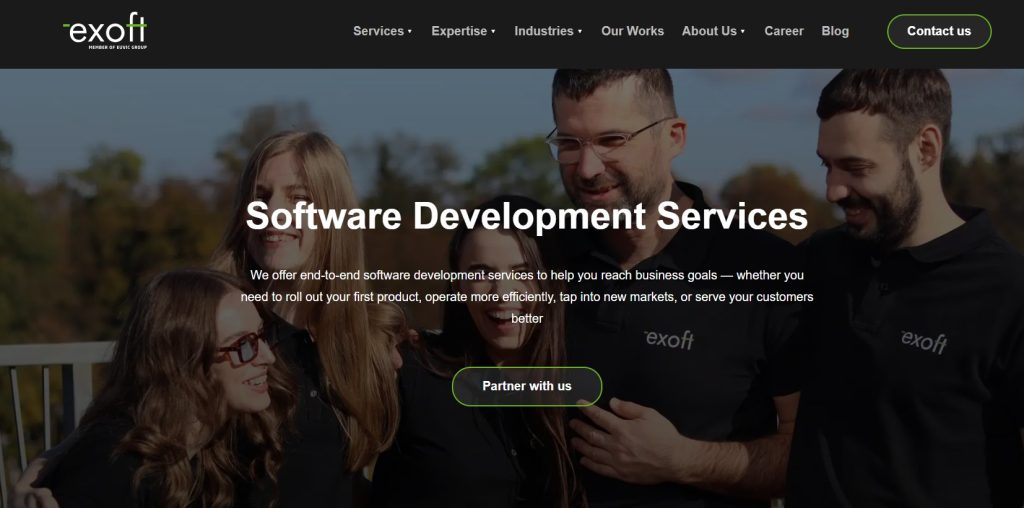Click the paragraph starting 'We offer end-to-end'
Viewport: 1024px width, 508px height.
tap(527, 297)
